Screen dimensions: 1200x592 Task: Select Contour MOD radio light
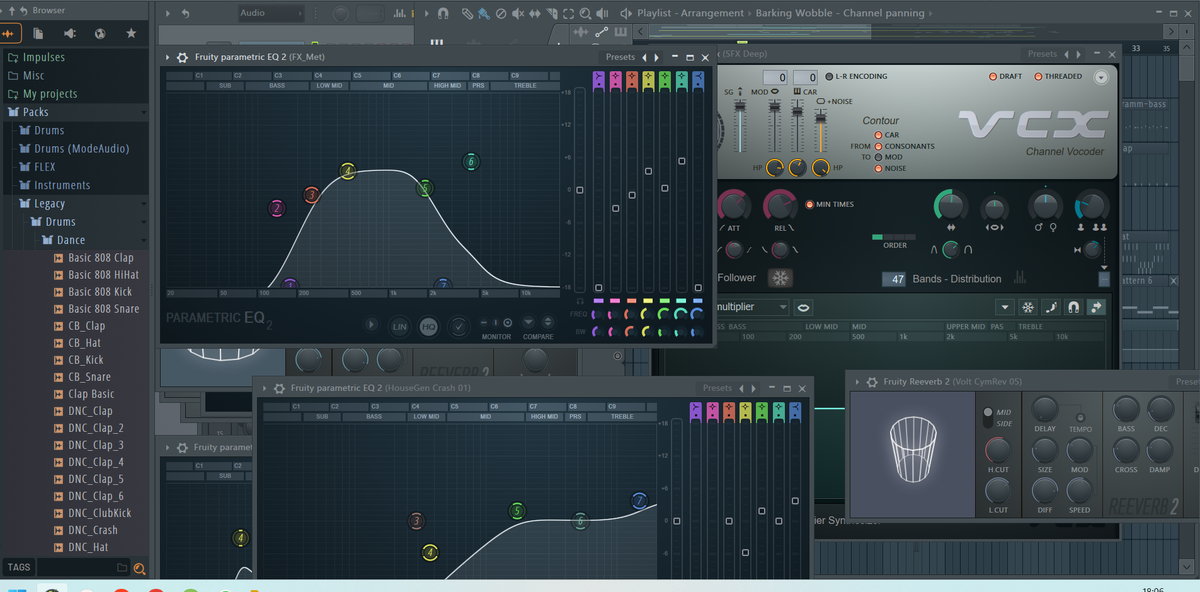pyautogui.click(x=879, y=157)
